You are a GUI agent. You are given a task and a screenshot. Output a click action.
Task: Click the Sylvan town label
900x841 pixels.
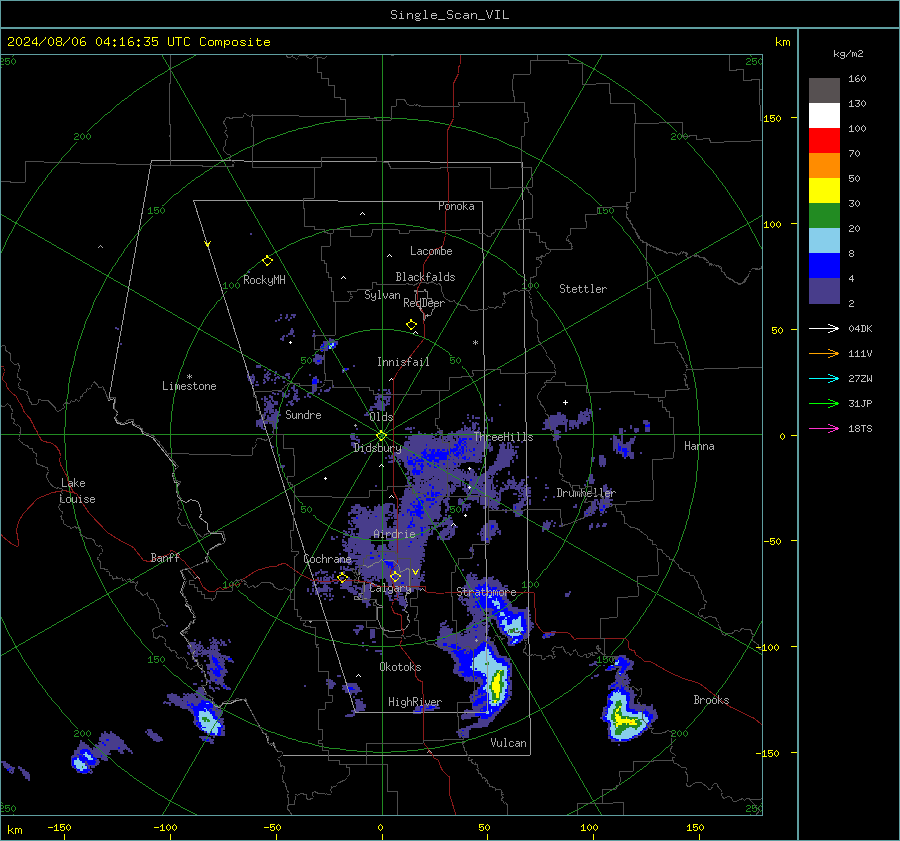382,295
